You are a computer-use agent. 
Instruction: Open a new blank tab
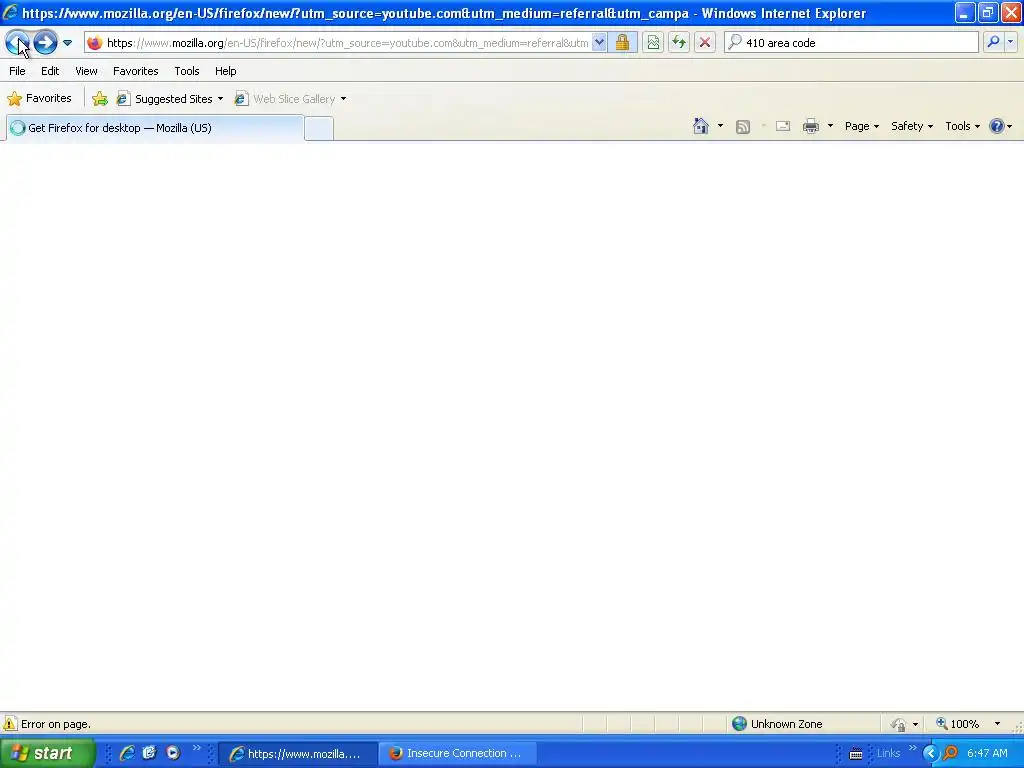coord(319,128)
